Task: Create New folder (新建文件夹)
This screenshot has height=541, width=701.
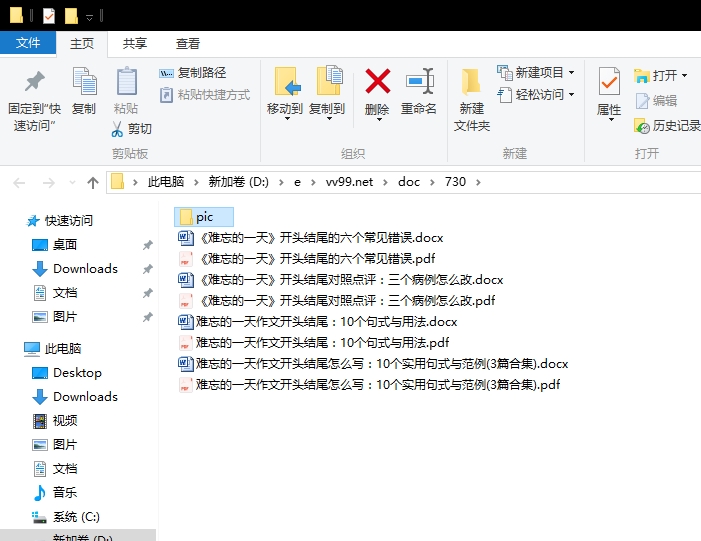Action: (x=472, y=100)
